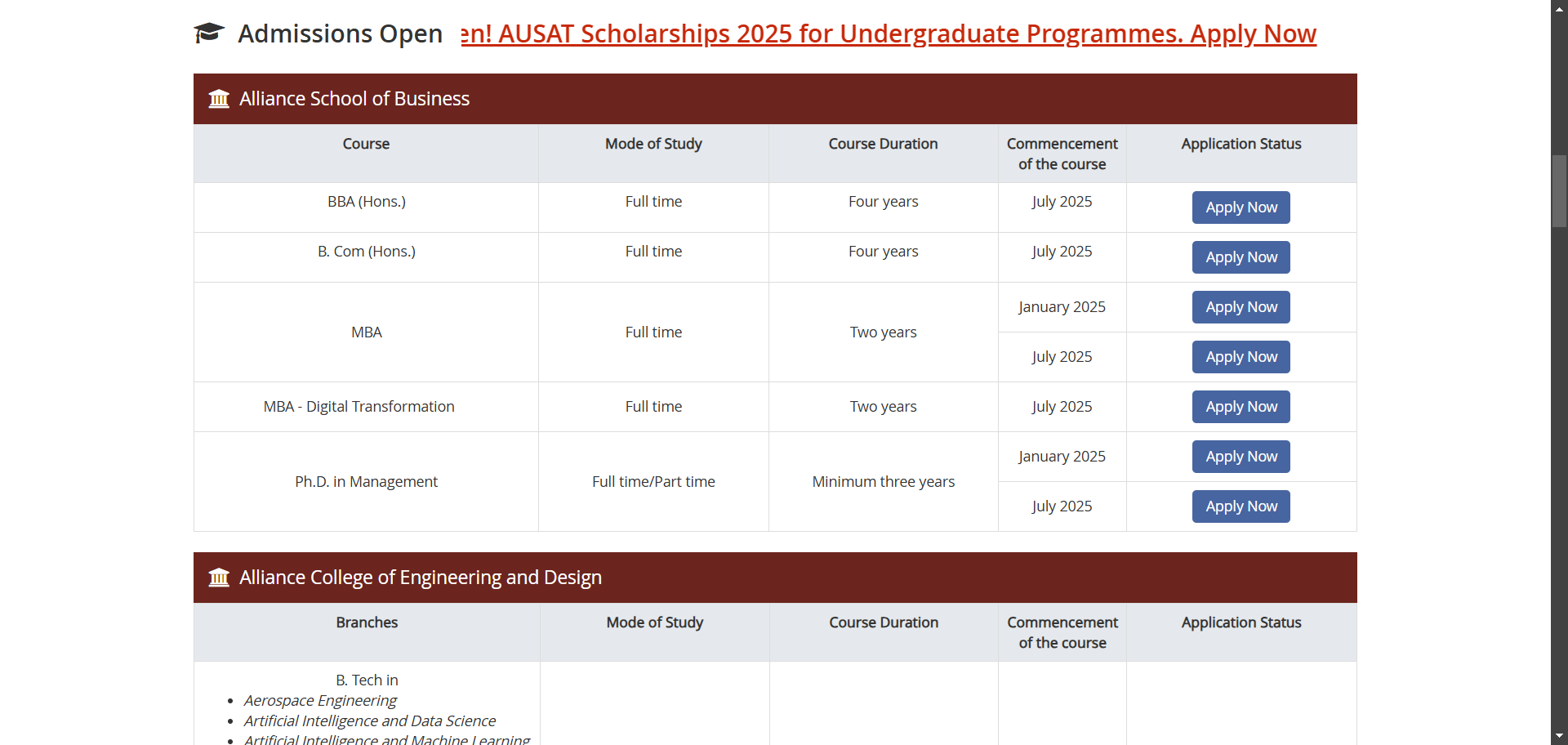Click the B. Tech in text
Image resolution: width=1568 pixels, height=745 pixels.
pyautogui.click(x=367, y=680)
